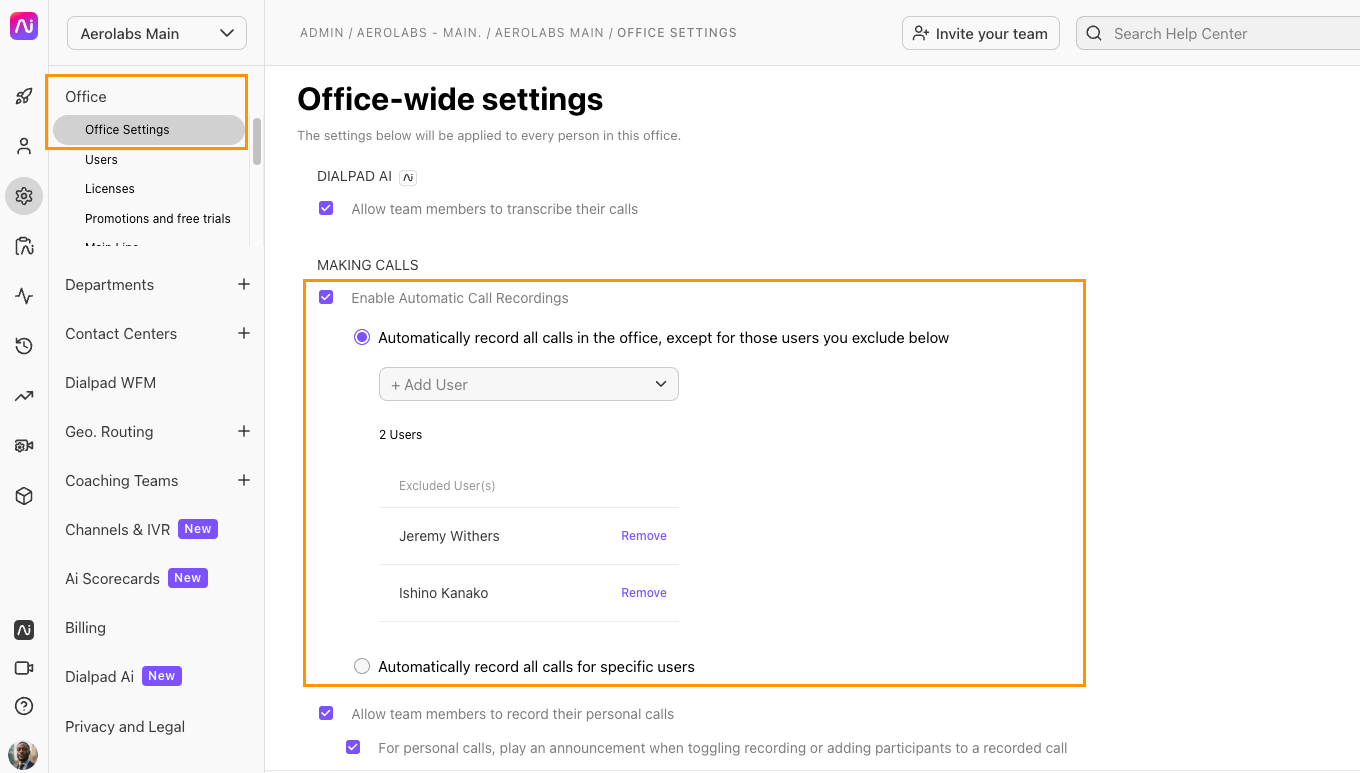Remove Jeremy Withers from excluded users
1360x773 pixels.
644,536
